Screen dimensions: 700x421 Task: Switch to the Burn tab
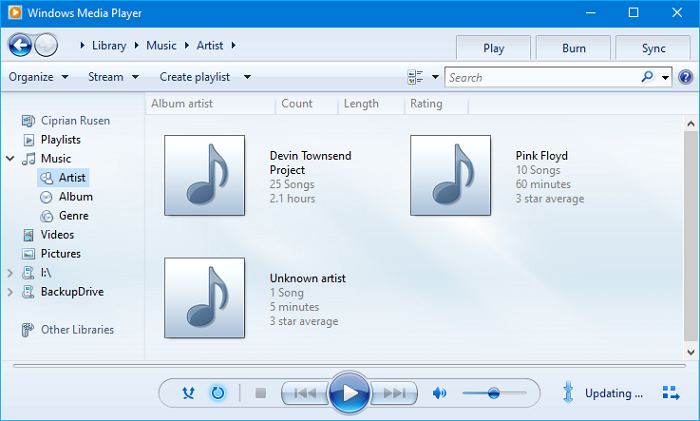click(574, 48)
